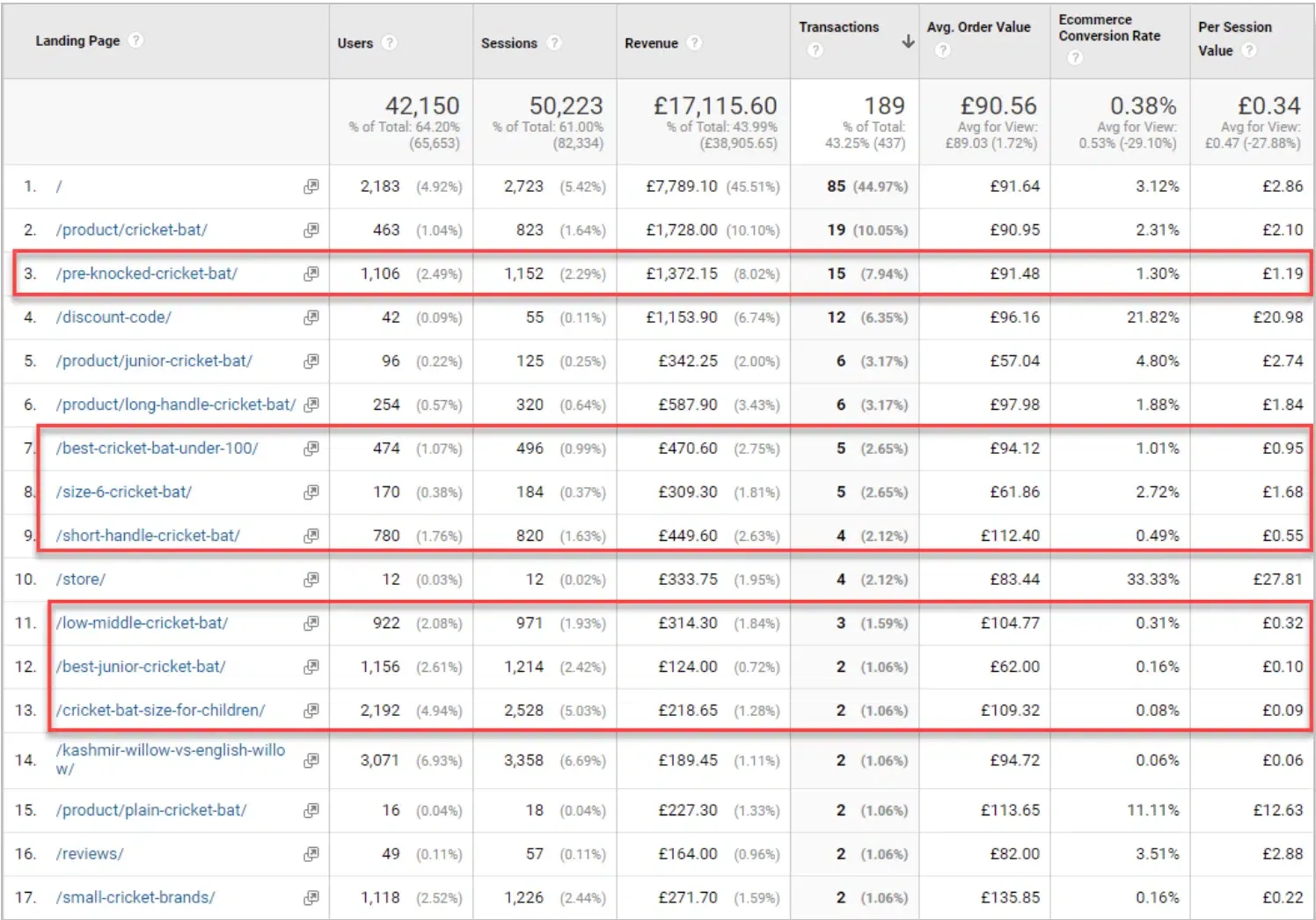
Task: Click help icon under Transactions header
Action: click(815, 50)
